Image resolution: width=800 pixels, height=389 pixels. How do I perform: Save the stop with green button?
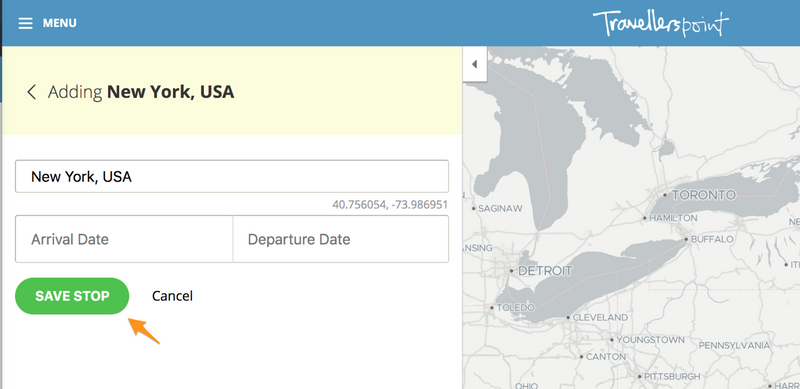72,296
